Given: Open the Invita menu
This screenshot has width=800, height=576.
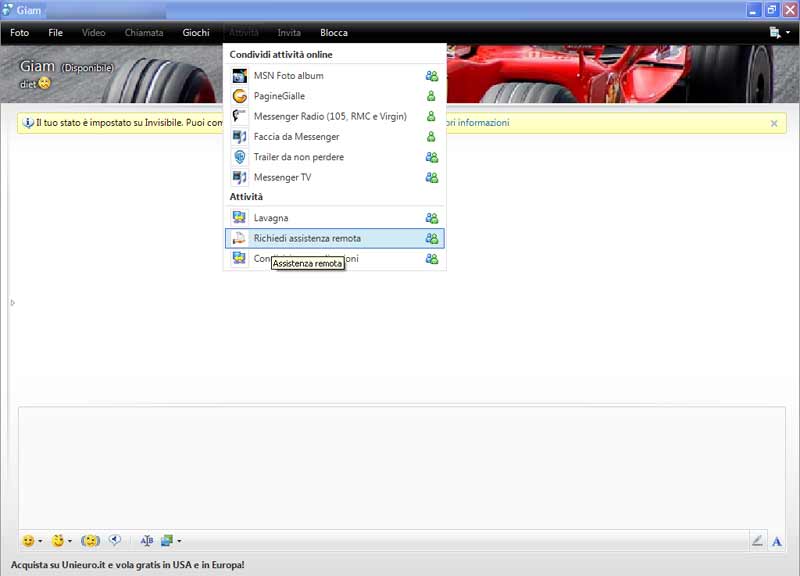Looking at the screenshot, I should [289, 33].
